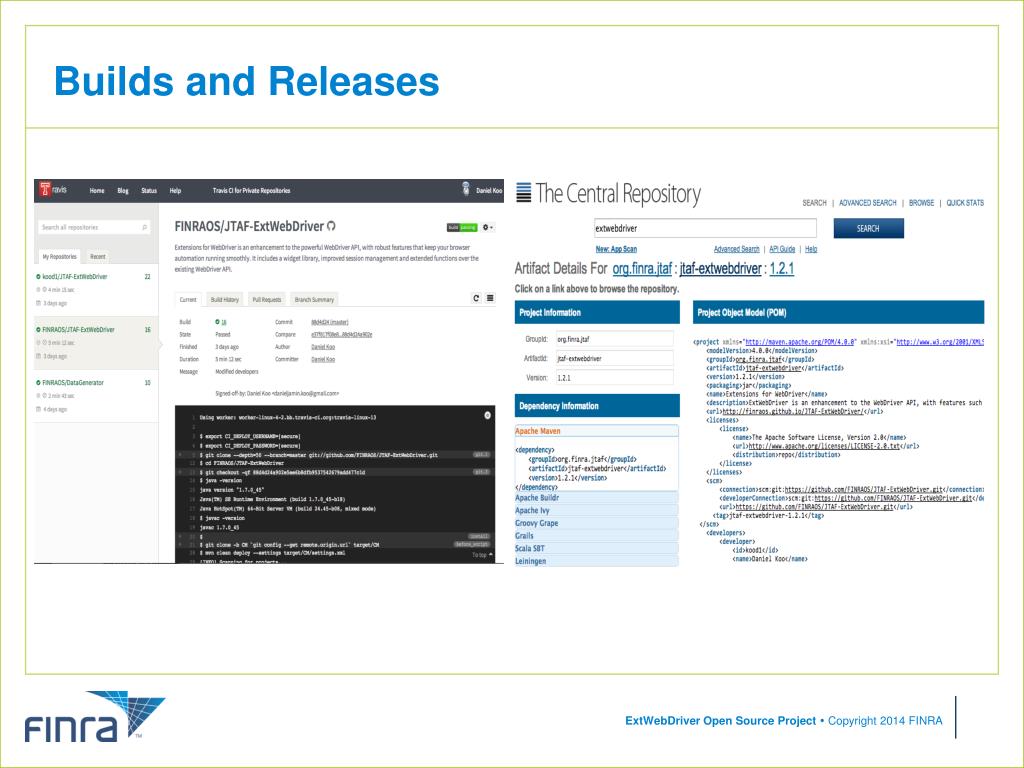Open the apache.org LICENSE-2.0.txt link
1024x768 pixels.
tap(824, 446)
